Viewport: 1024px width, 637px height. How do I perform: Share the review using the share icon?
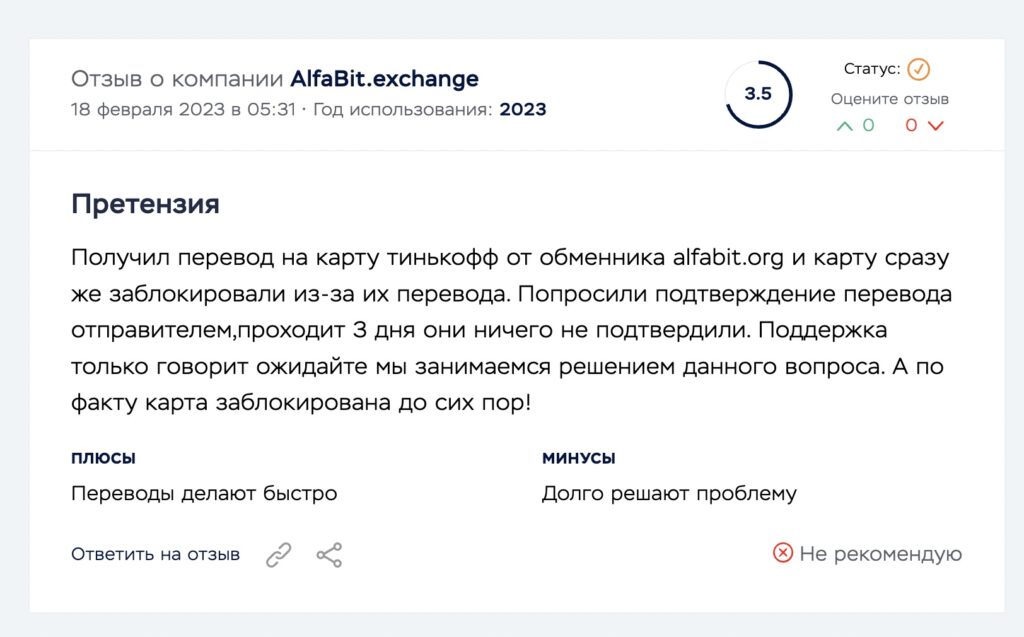329,555
